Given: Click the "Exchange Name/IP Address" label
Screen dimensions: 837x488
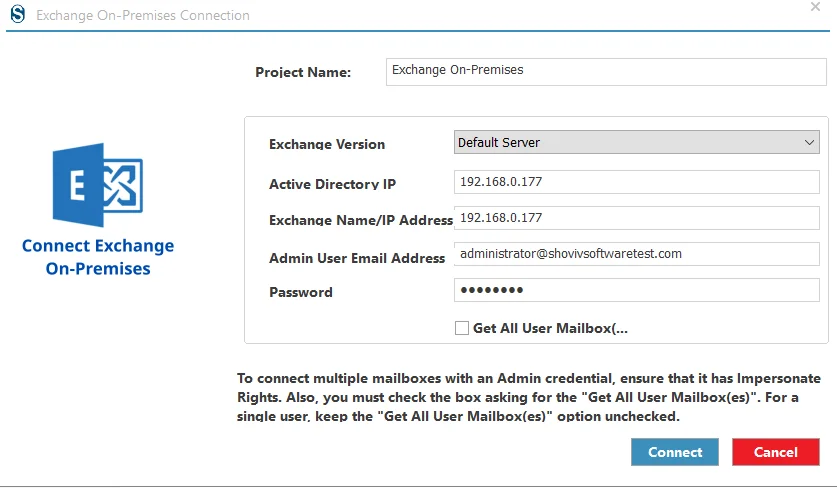Looking at the screenshot, I should click(361, 220).
